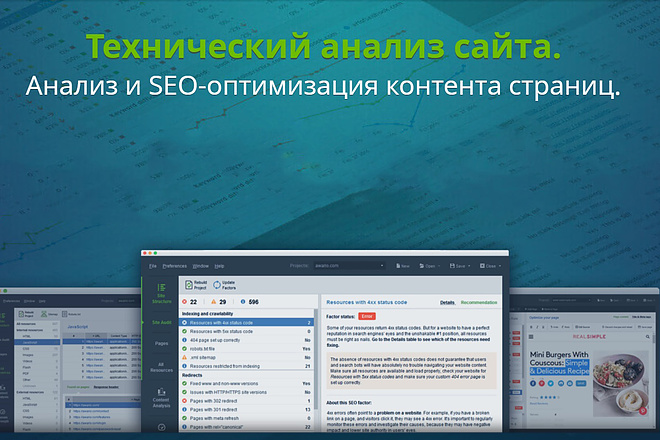Select Pages in the center sidebar
The image size is (660, 440).
pyautogui.click(x=162, y=344)
